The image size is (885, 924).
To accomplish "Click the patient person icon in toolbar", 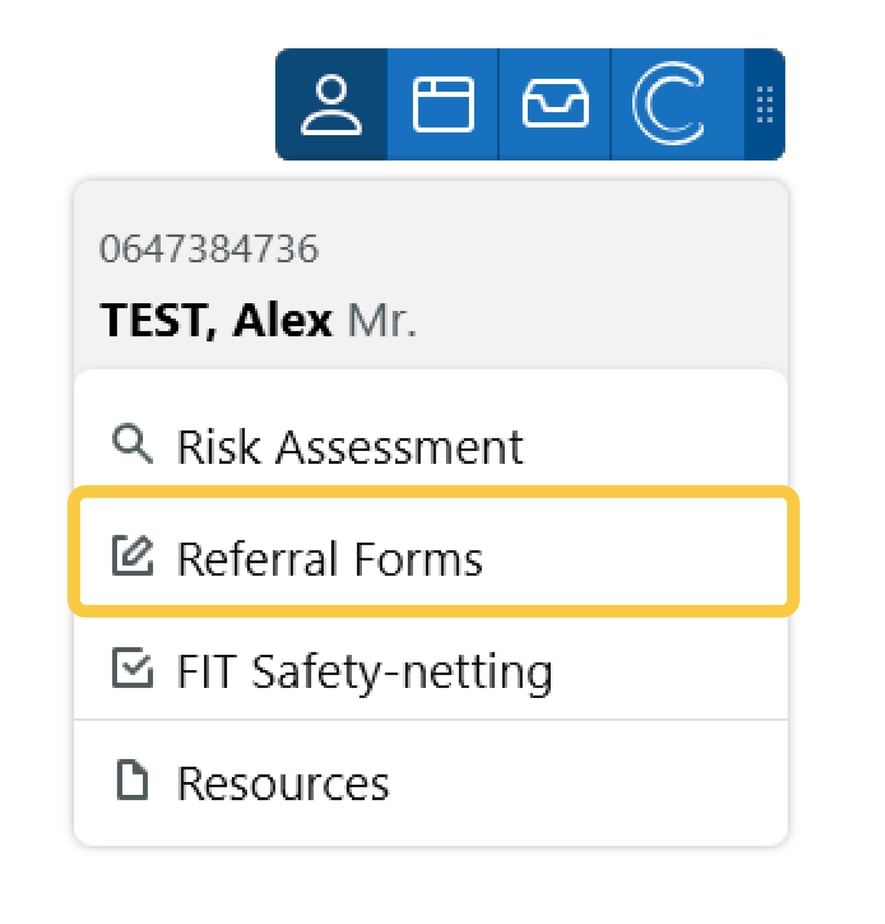I will click(x=331, y=104).
